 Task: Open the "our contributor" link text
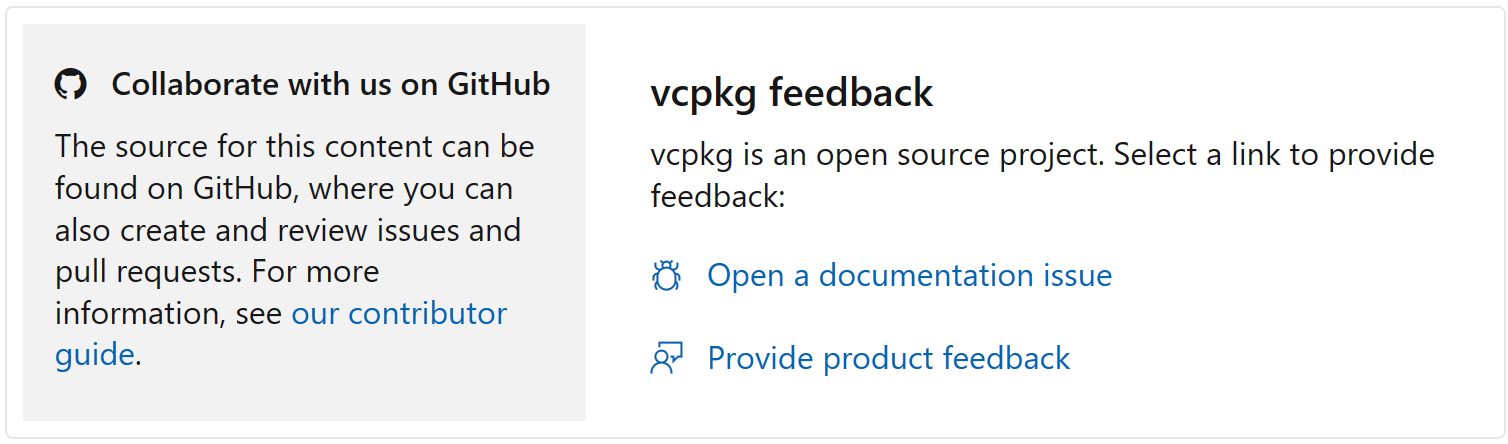pyautogui.click(x=399, y=314)
